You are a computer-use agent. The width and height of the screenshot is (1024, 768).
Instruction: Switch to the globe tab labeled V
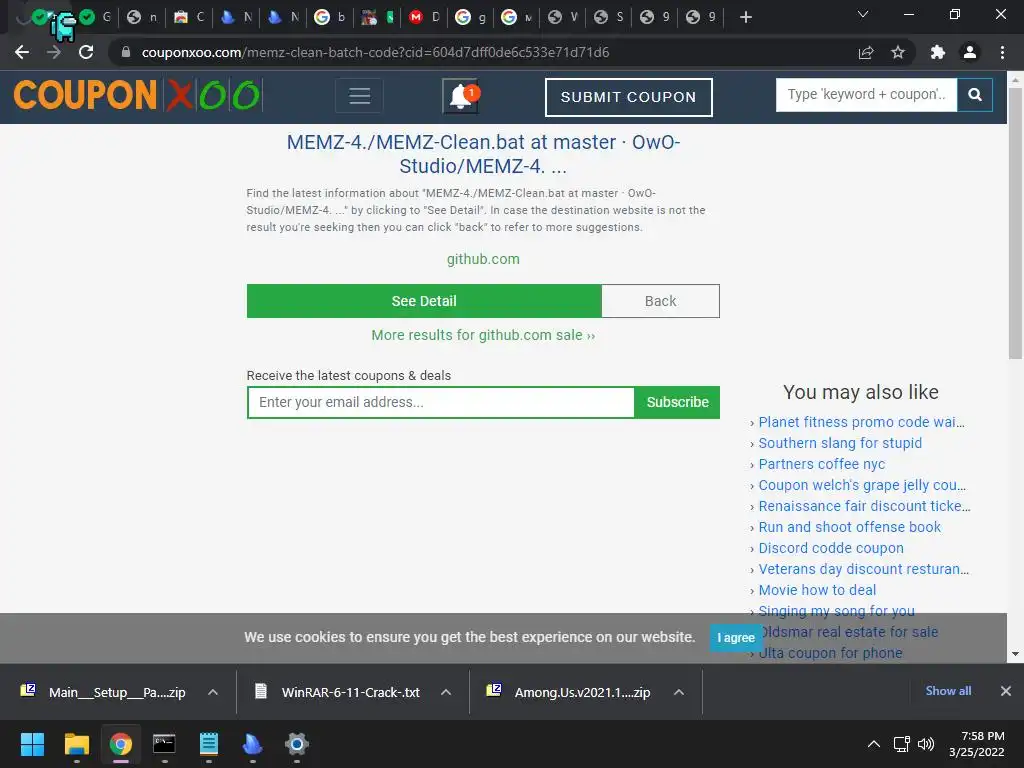click(x=563, y=17)
